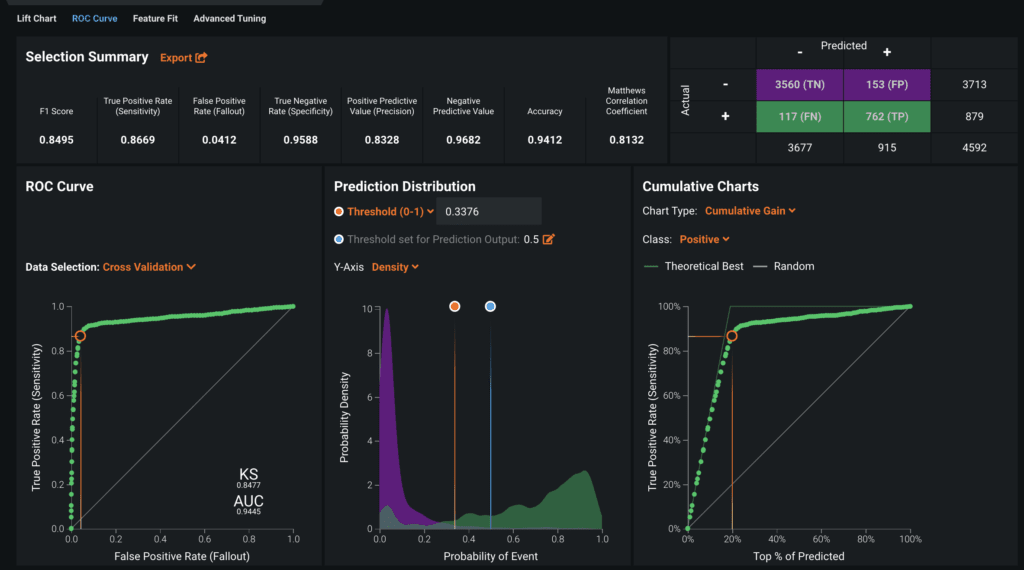The image size is (1024, 570).
Task: Open the Data Selection Cross Validation dropdown
Action: coord(150,267)
